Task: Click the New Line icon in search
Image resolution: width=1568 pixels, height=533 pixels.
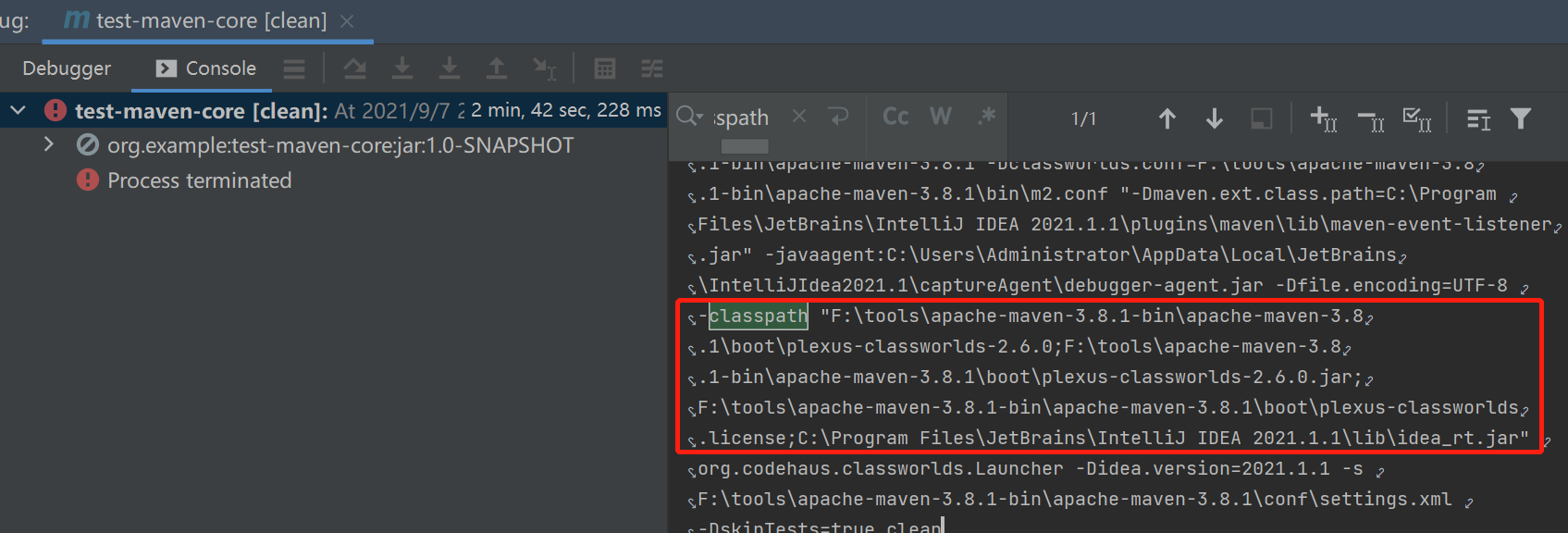Action: point(839,117)
